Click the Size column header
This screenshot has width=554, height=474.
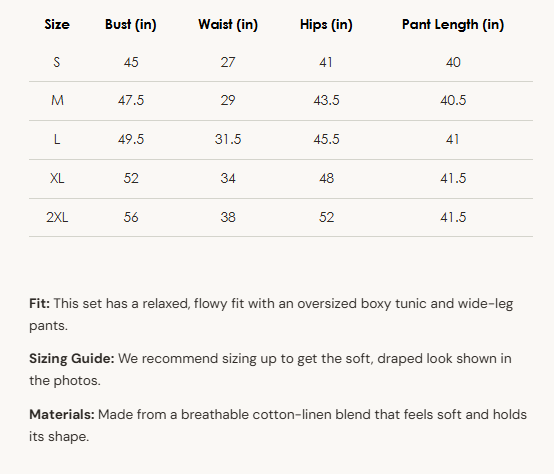57,24
